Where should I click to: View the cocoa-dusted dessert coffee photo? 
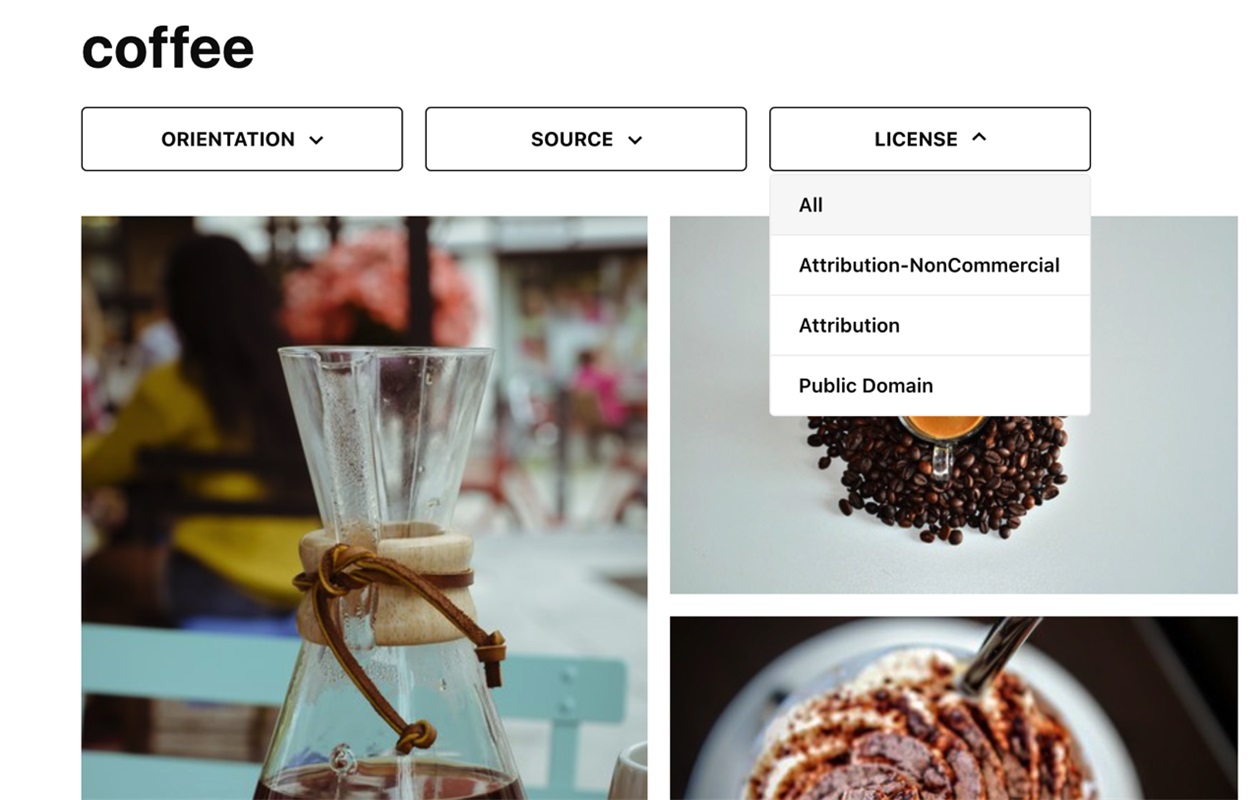(x=954, y=708)
